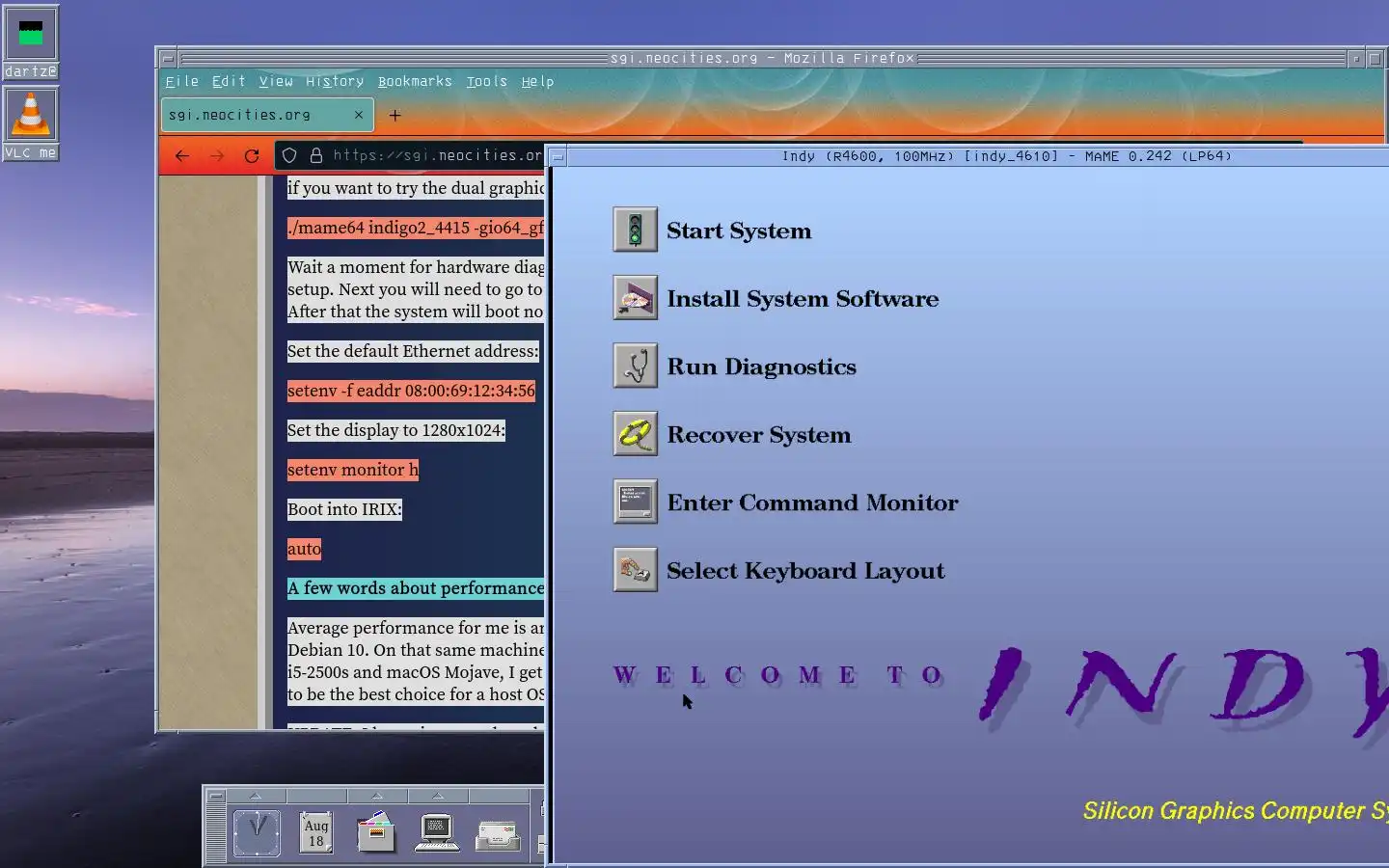The image size is (1389, 868).
Task: Click 'A few words about performance' heading
Action: tap(416, 588)
